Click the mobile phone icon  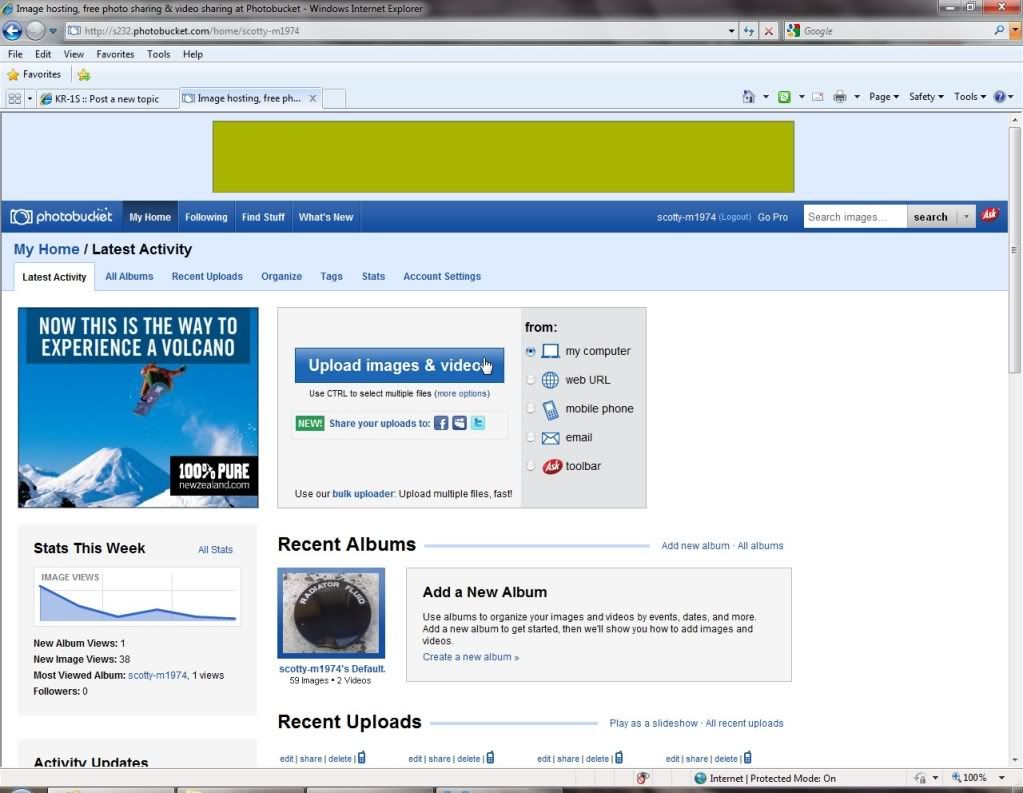click(551, 409)
